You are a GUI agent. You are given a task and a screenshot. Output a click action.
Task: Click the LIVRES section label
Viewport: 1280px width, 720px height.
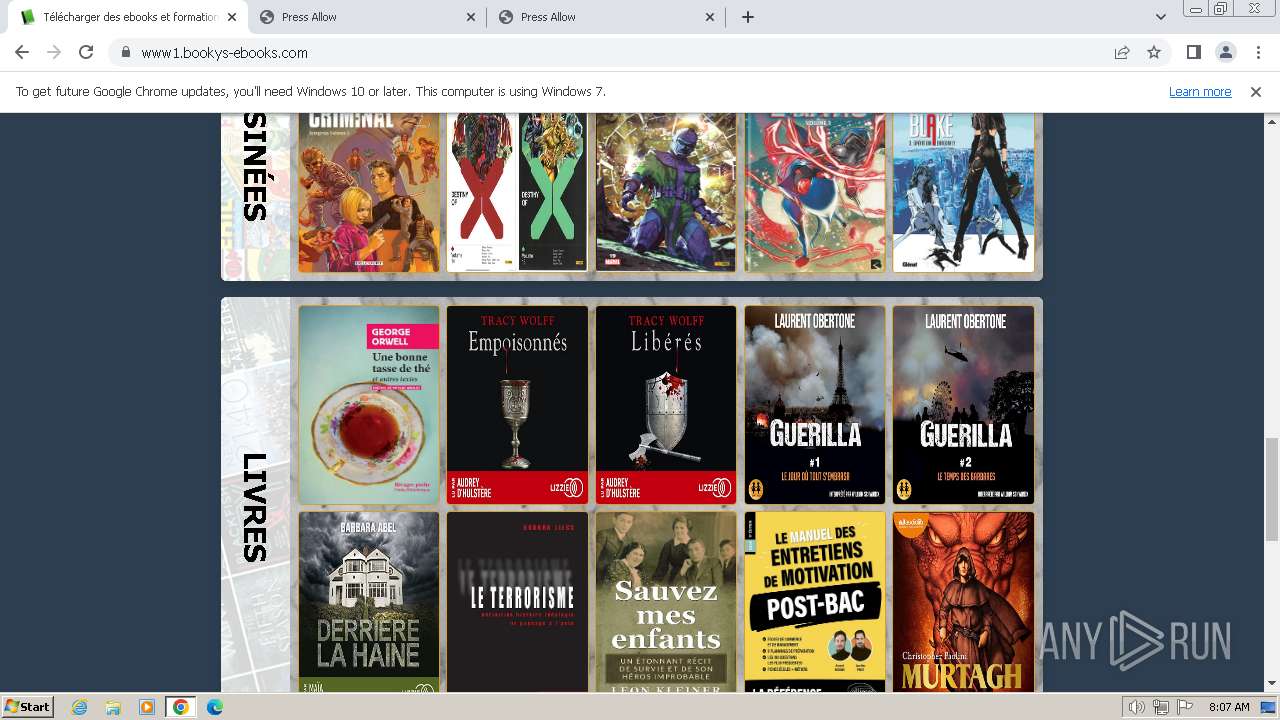(x=255, y=507)
